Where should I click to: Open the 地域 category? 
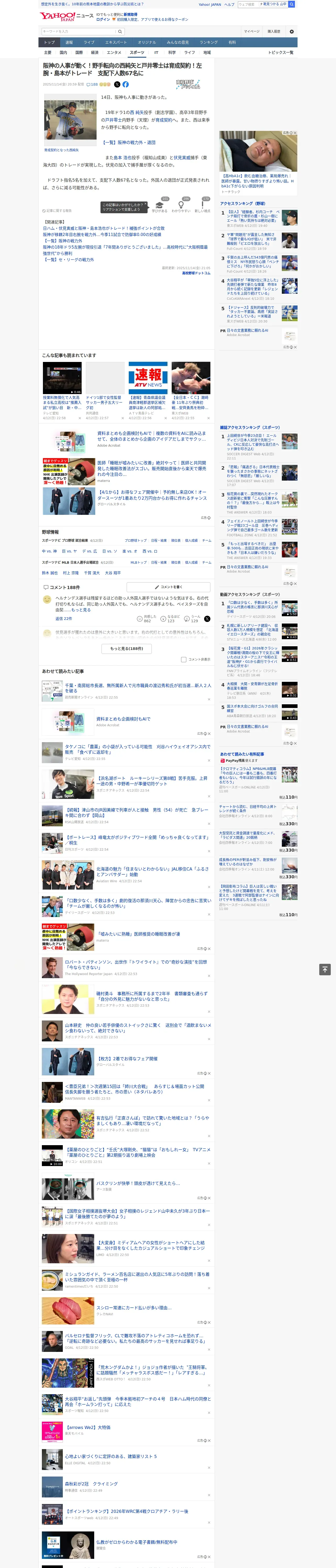coord(207,52)
